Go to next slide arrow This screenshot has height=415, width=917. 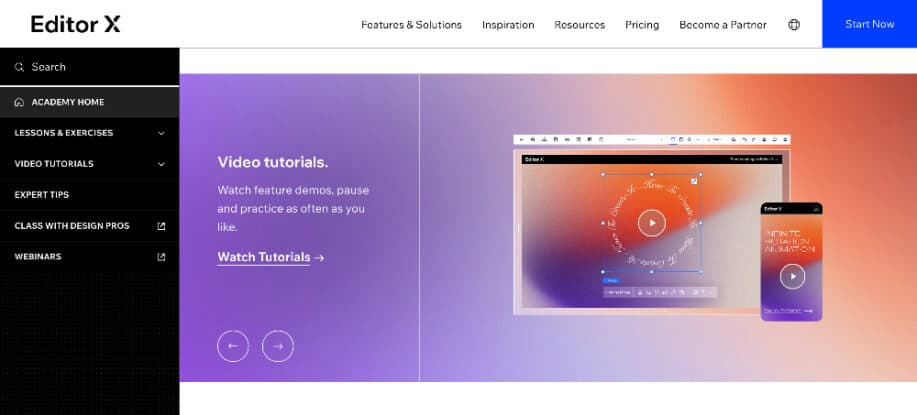tap(278, 346)
